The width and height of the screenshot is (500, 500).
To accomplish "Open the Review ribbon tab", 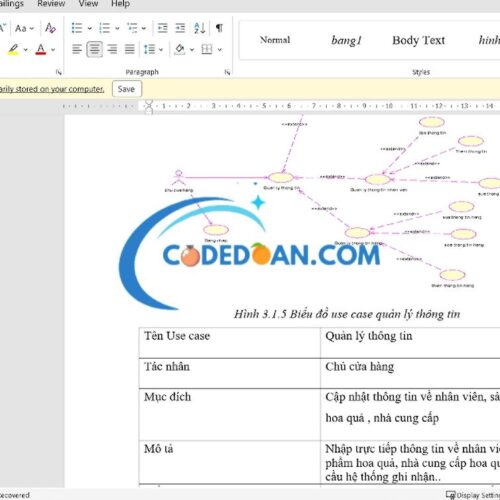I will pos(51,4).
